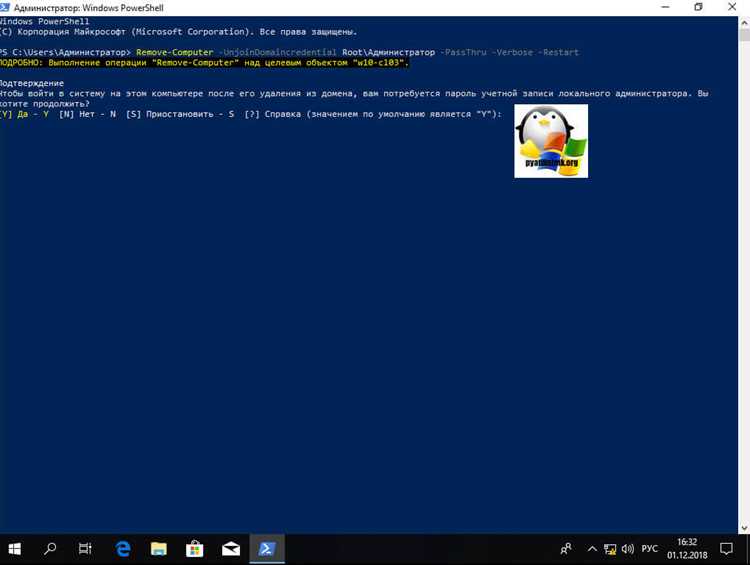Viewport: 750px width, 565px height.
Task: Click scrollbar down arrow in console
Action: (744, 528)
